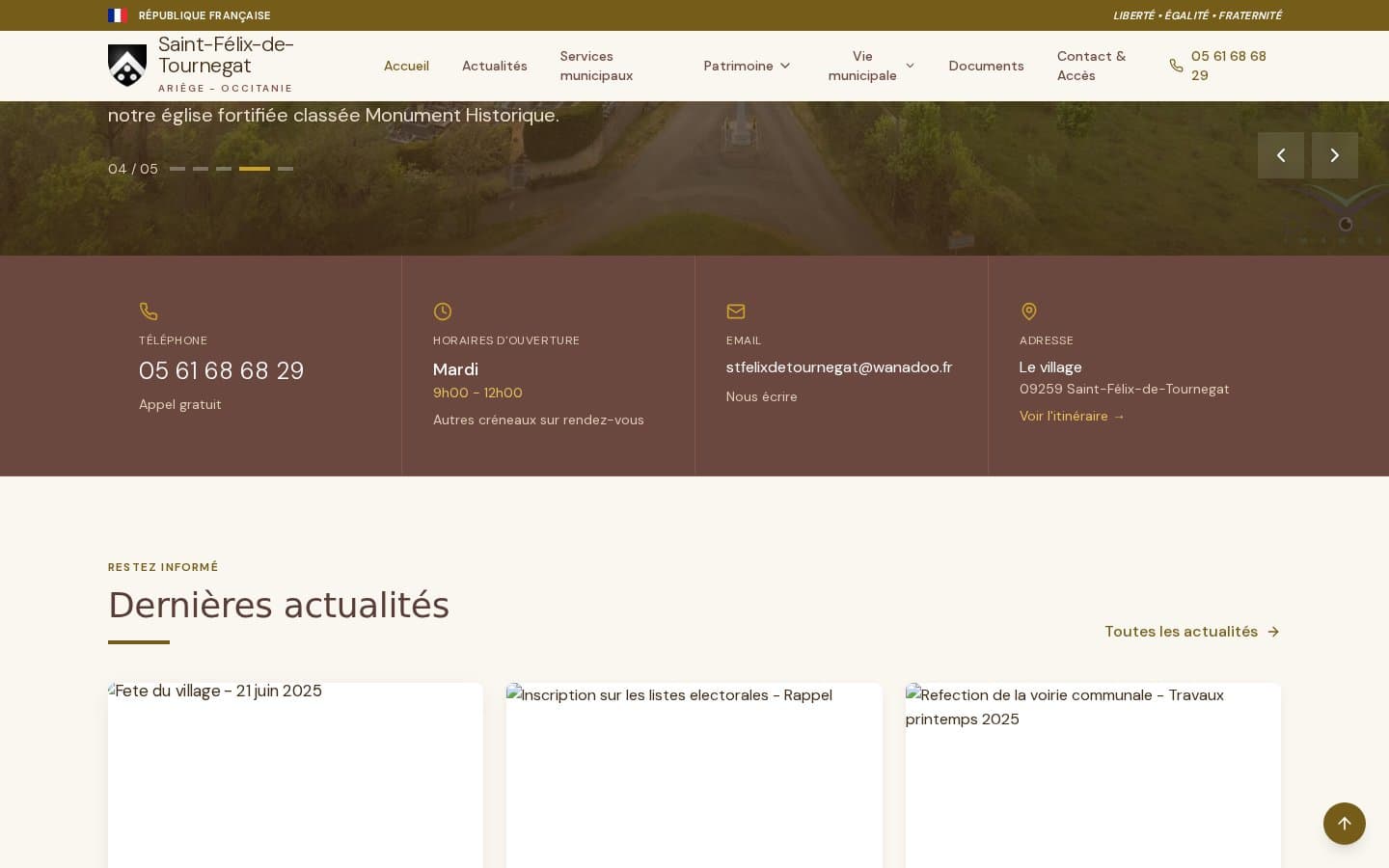Open Toutes les actualités link
The width and height of the screenshot is (1389, 868).
coord(1192,632)
